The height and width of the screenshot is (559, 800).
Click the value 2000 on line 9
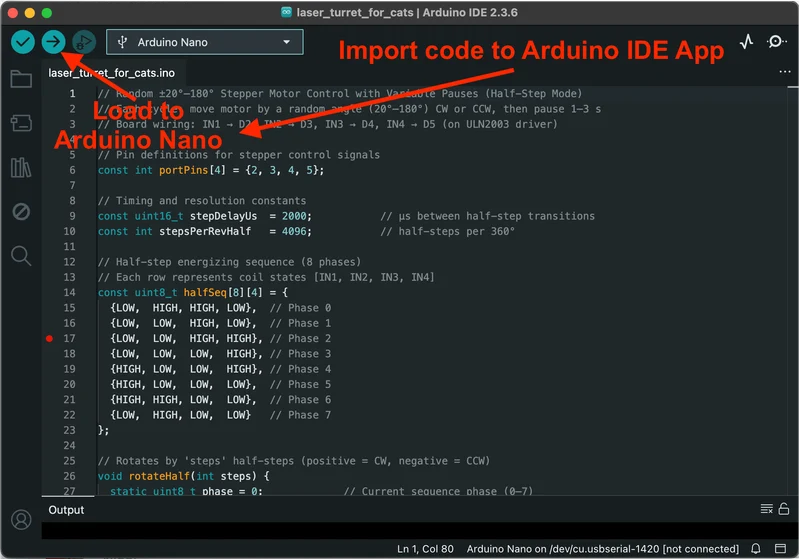click(x=294, y=216)
